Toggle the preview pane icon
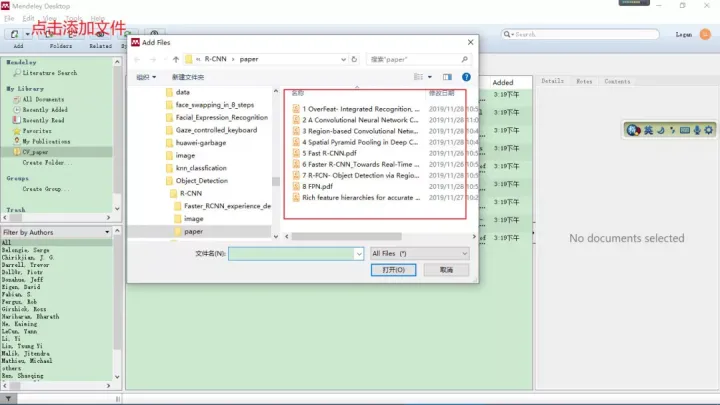 [447, 77]
